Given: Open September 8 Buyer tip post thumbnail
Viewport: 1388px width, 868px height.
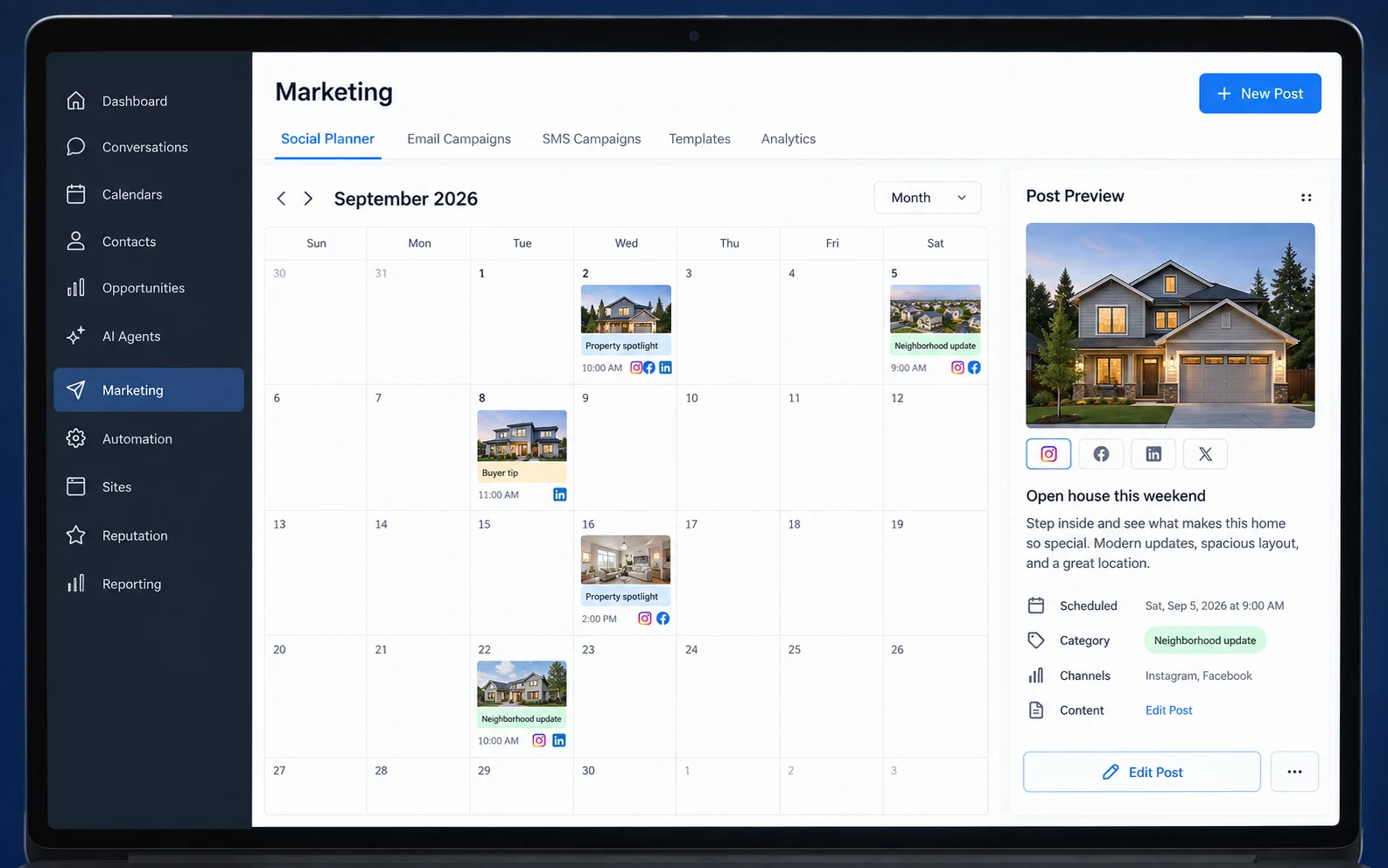Looking at the screenshot, I should (x=522, y=436).
